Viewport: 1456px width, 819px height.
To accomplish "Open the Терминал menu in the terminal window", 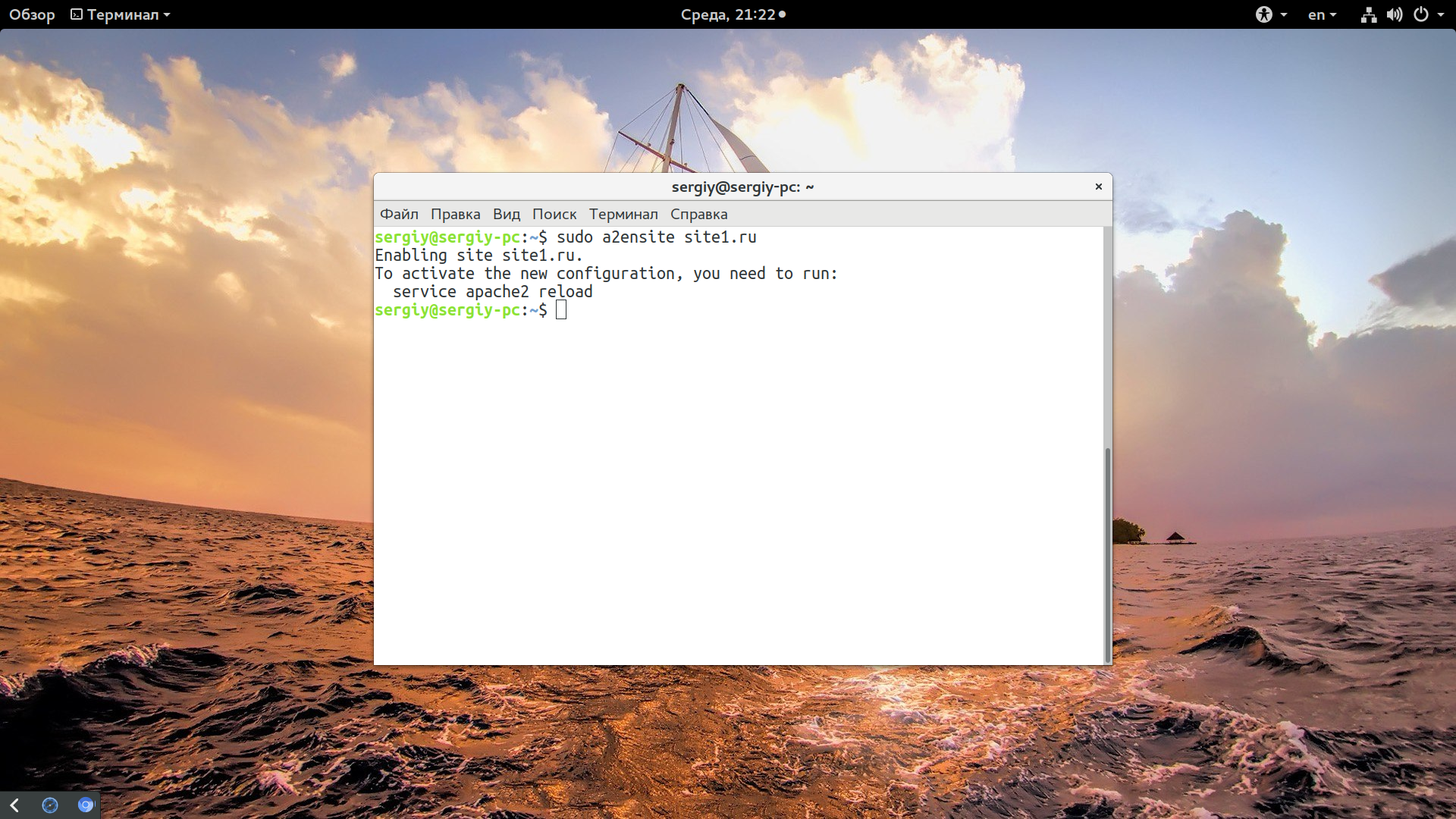I will tap(623, 215).
